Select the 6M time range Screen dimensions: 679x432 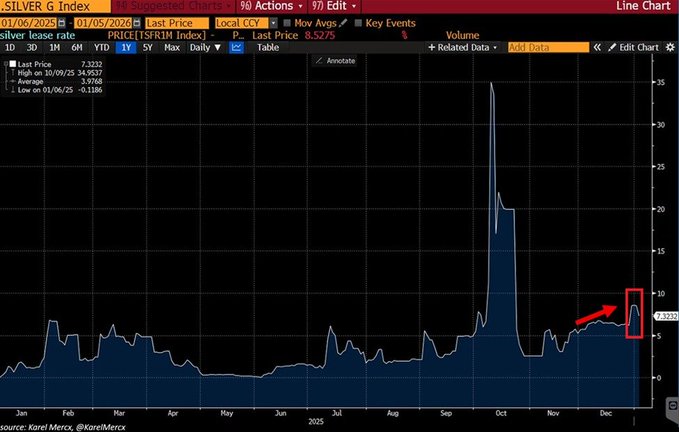[x=77, y=47]
